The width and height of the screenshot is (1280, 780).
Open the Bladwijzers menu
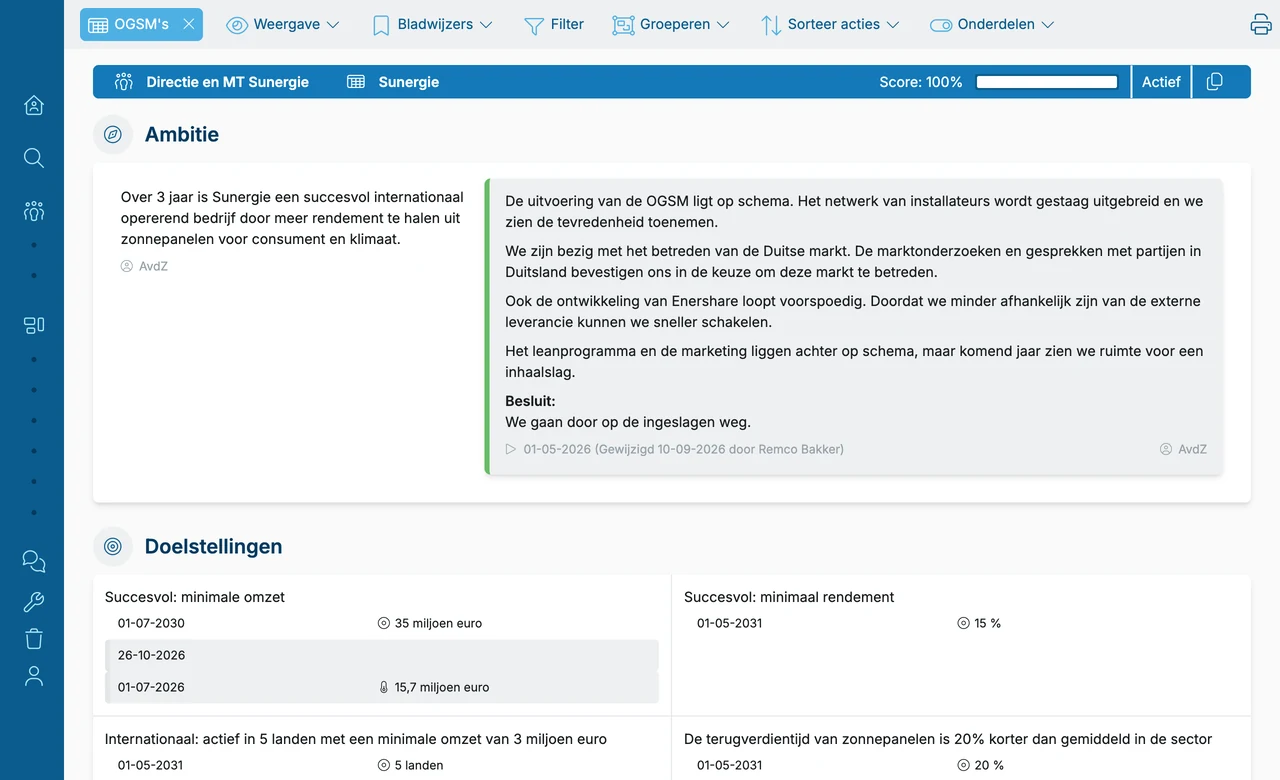[x=432, y=24]
